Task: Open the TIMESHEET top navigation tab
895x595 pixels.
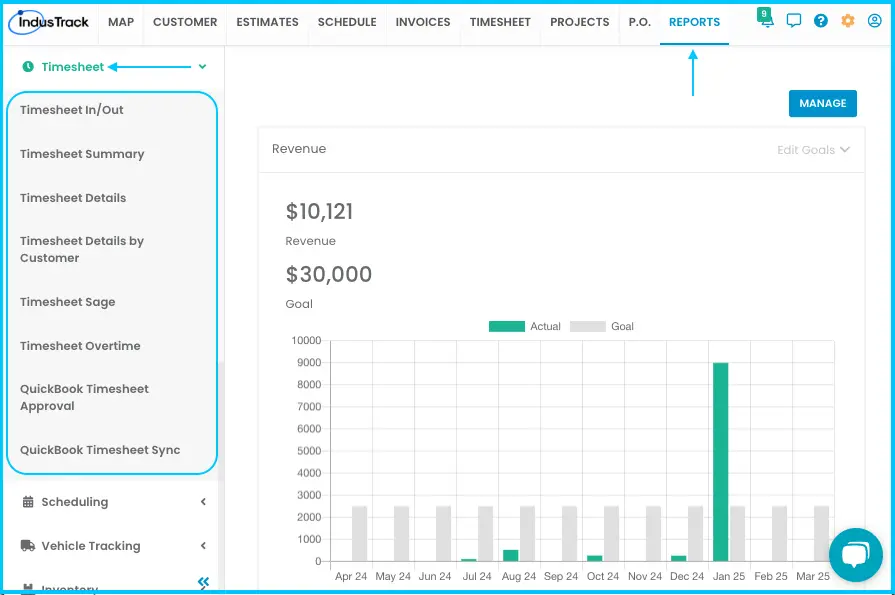Action: [x=500, y=22]
